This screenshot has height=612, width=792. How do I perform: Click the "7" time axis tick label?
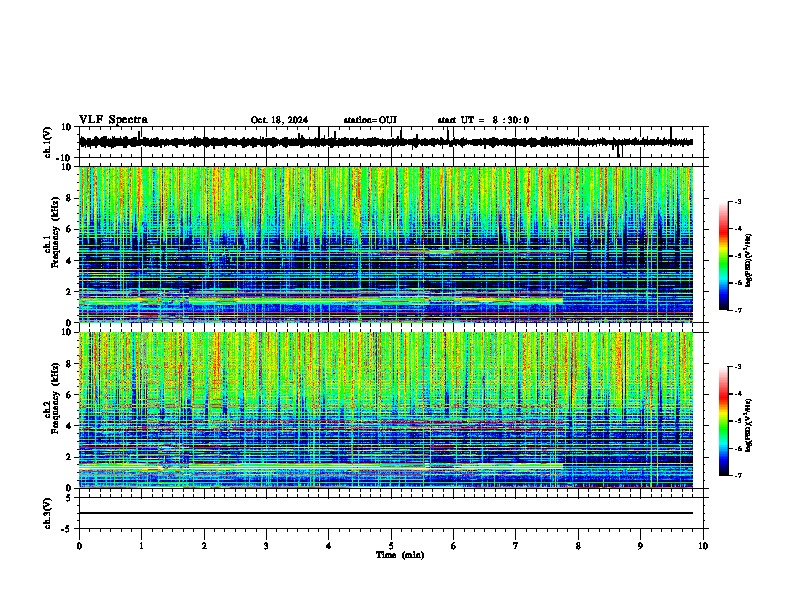[516, 546]
